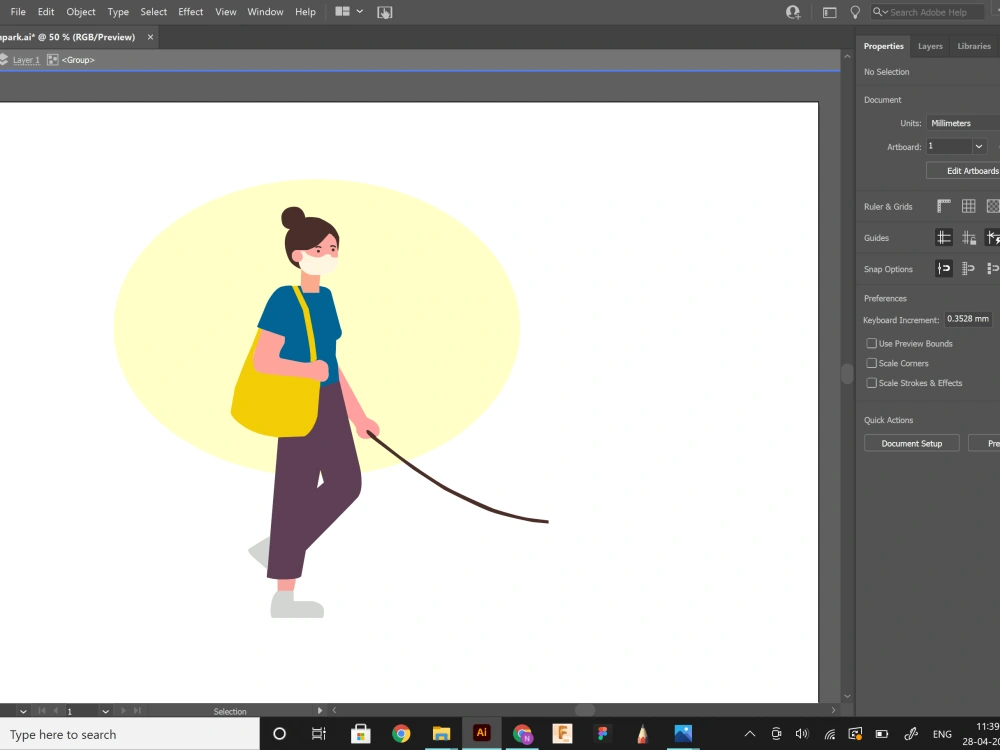Open the Units dropdown showing Millimeters

tap(963, 123)
